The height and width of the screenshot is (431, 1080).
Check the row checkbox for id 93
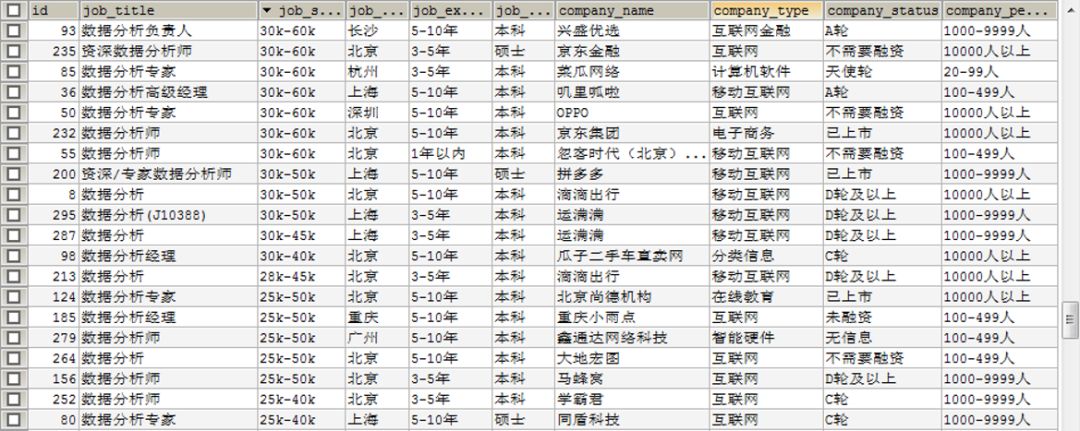(x=14, y=31)
